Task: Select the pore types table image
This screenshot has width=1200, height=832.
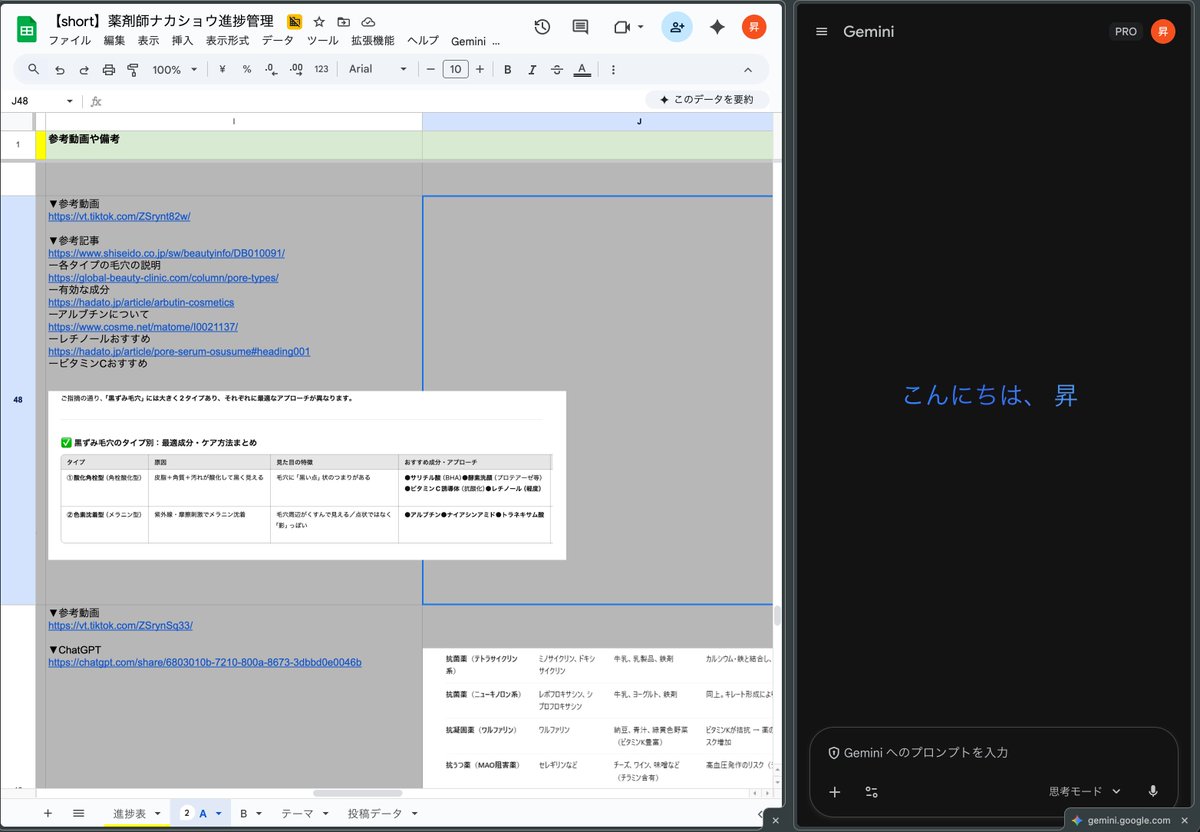Action: tap(307, 475)
